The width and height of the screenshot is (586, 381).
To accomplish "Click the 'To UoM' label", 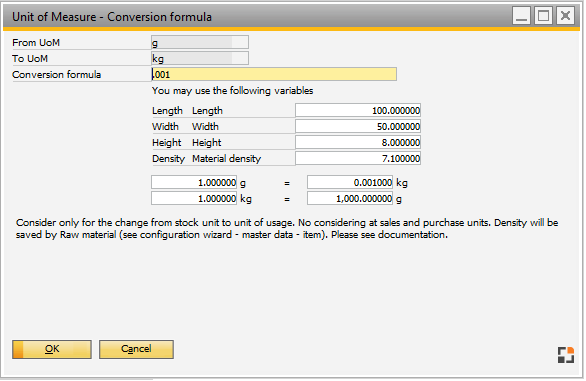I will point(30,59).
